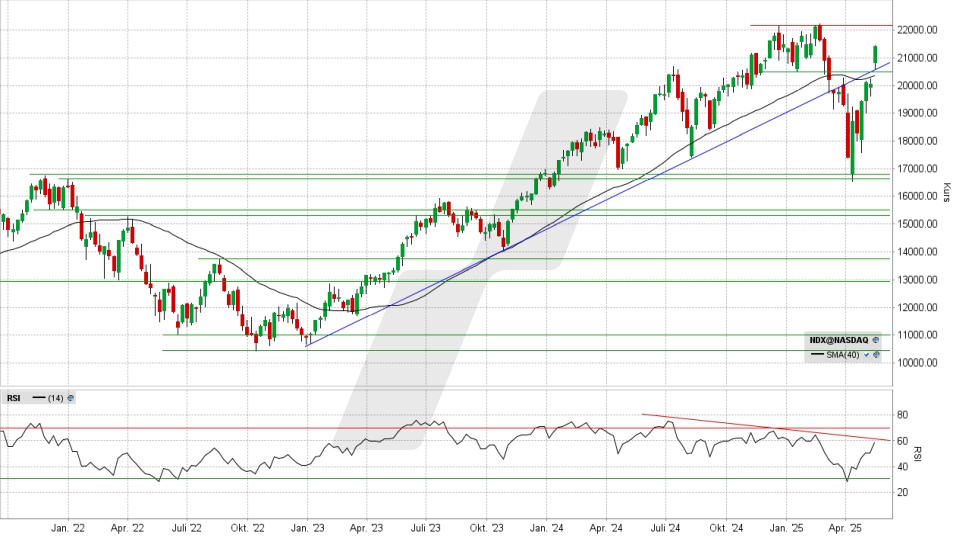The width and height of the screenshot is (960, 540).
Task: Click the Okt. '24 date label
Action: point(727,528)
